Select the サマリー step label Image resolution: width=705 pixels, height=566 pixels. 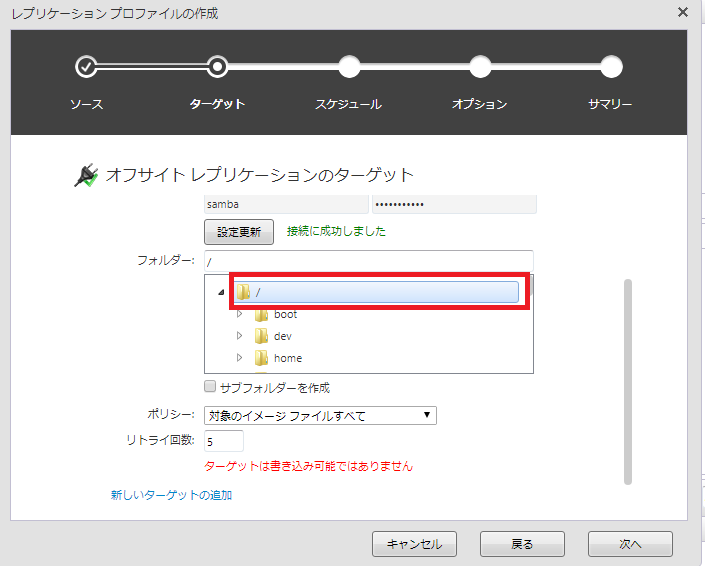610,104
